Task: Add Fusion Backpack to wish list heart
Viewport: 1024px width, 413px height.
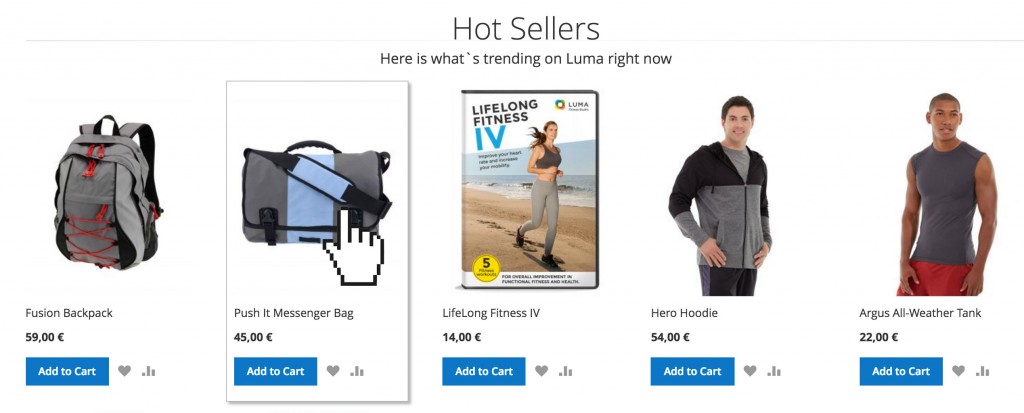Action: tap(124, 371)
